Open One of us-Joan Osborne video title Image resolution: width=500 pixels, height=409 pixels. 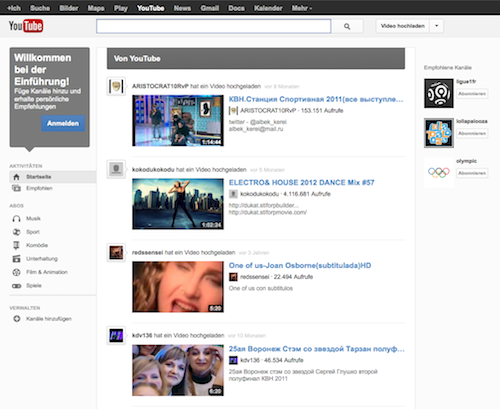[x=300, y=266]
